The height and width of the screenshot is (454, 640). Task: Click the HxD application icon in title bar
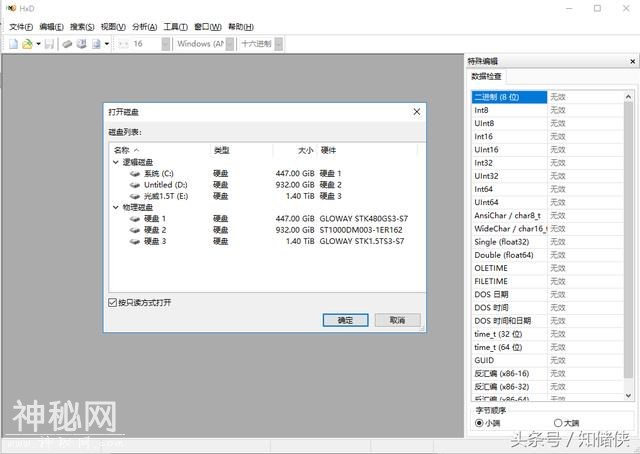(11, 8)
